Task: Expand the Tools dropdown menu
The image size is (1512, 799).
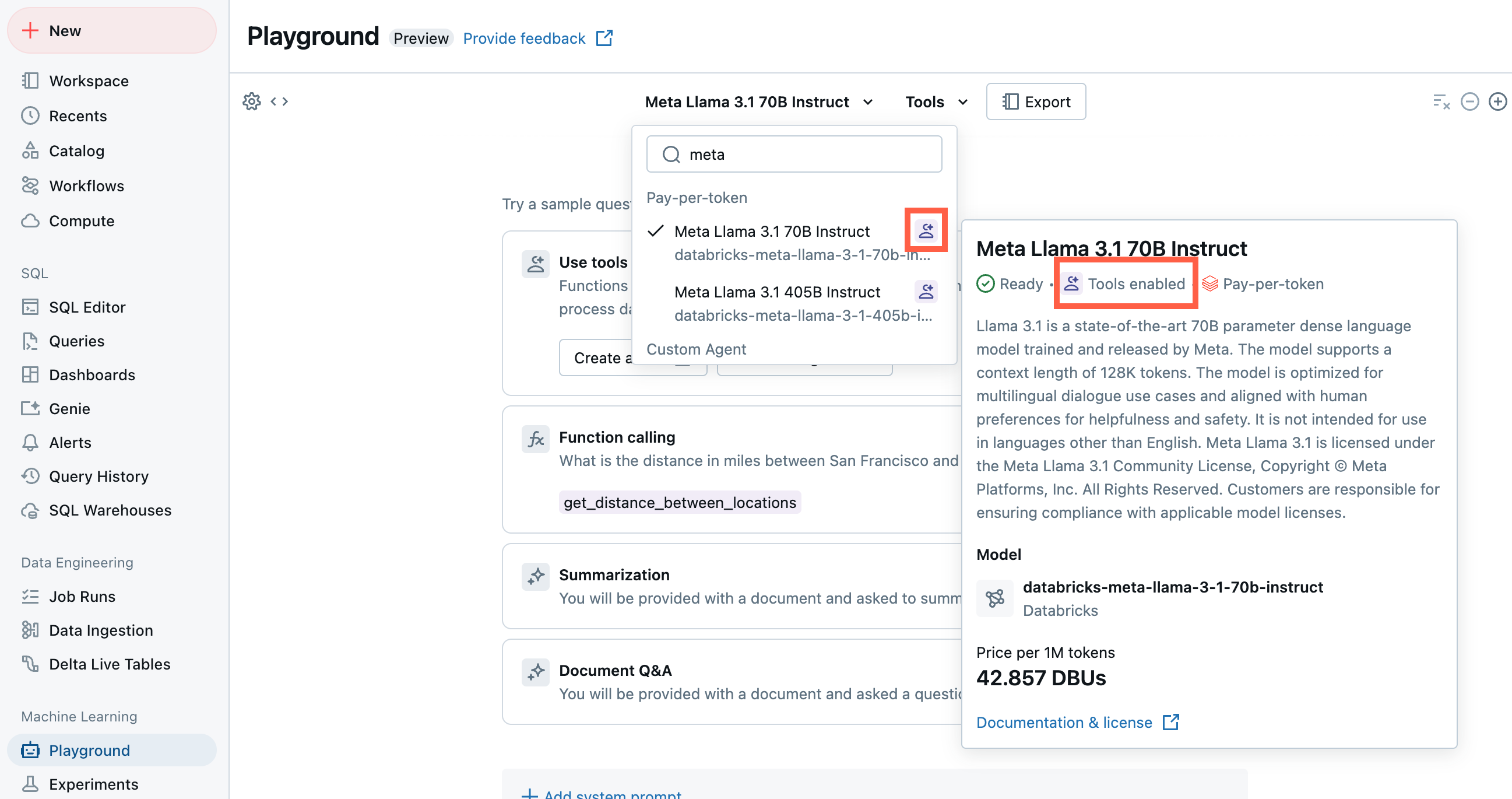Action: point(935,101)
